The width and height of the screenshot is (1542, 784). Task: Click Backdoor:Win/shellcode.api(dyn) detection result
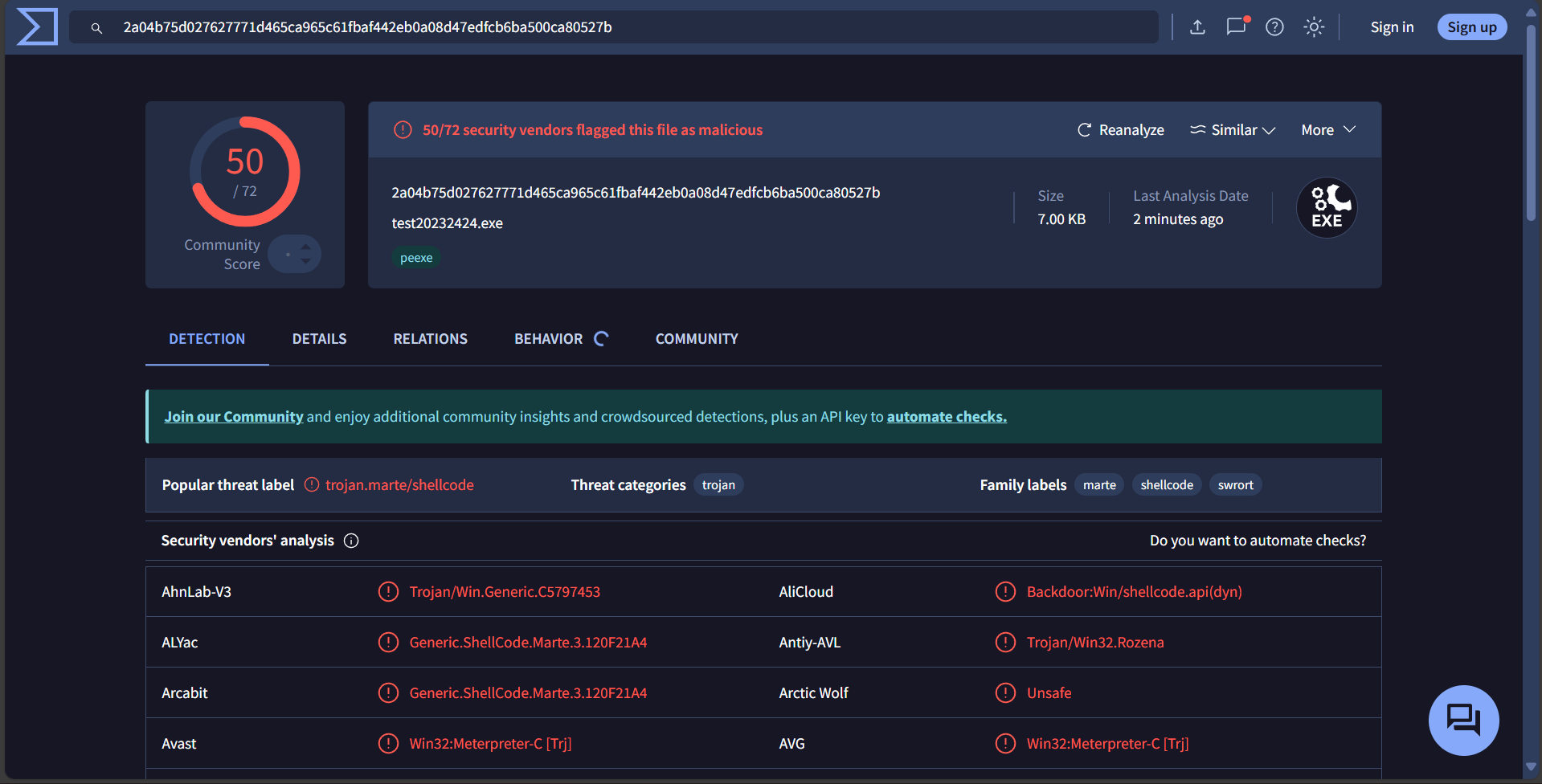point(1135,592)
